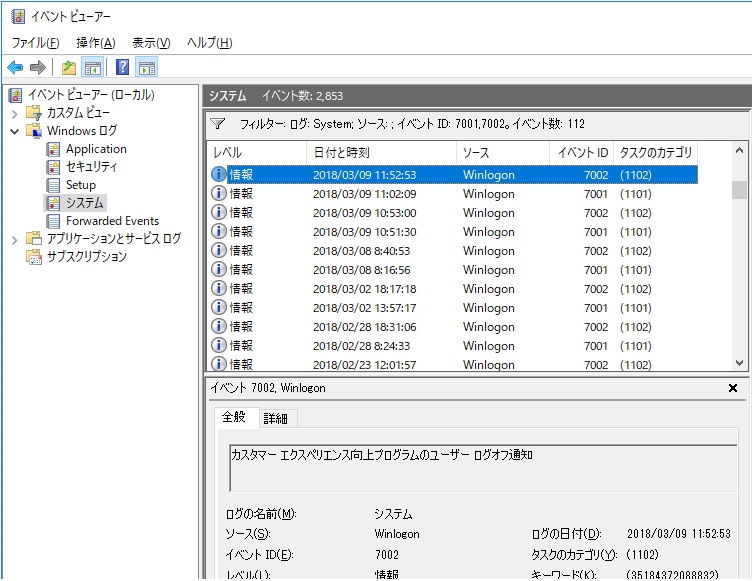Click the Up one level folder icon

tap(69, 68)
